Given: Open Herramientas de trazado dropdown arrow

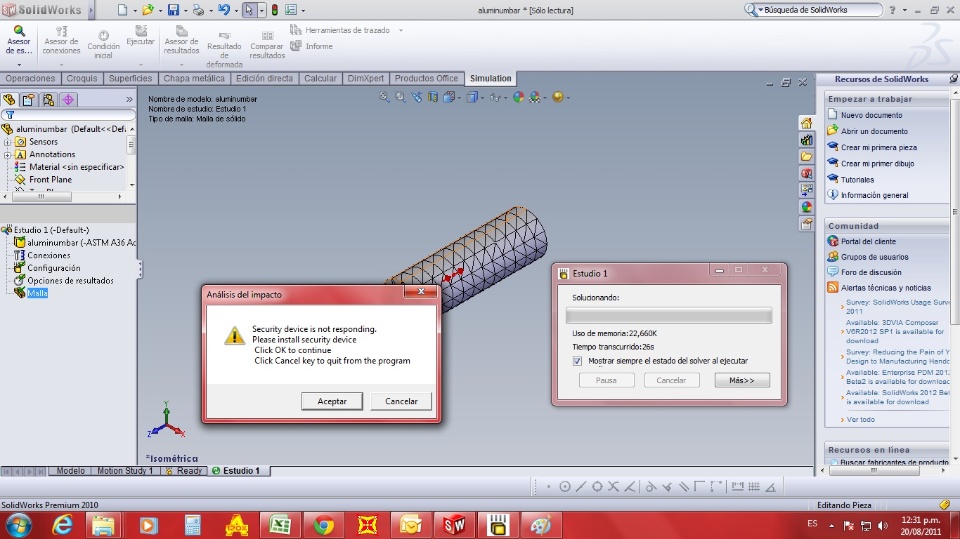Looking at the screenshot, I should tap(401, 30).
